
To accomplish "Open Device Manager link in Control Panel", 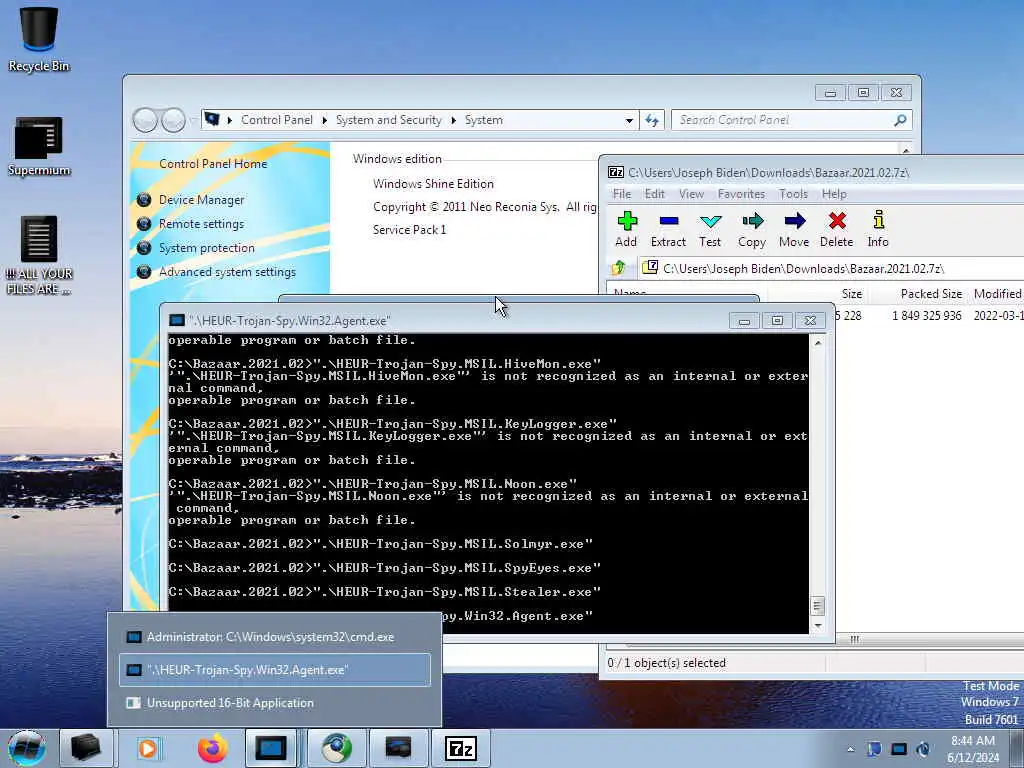I will (x=201, y=200).
